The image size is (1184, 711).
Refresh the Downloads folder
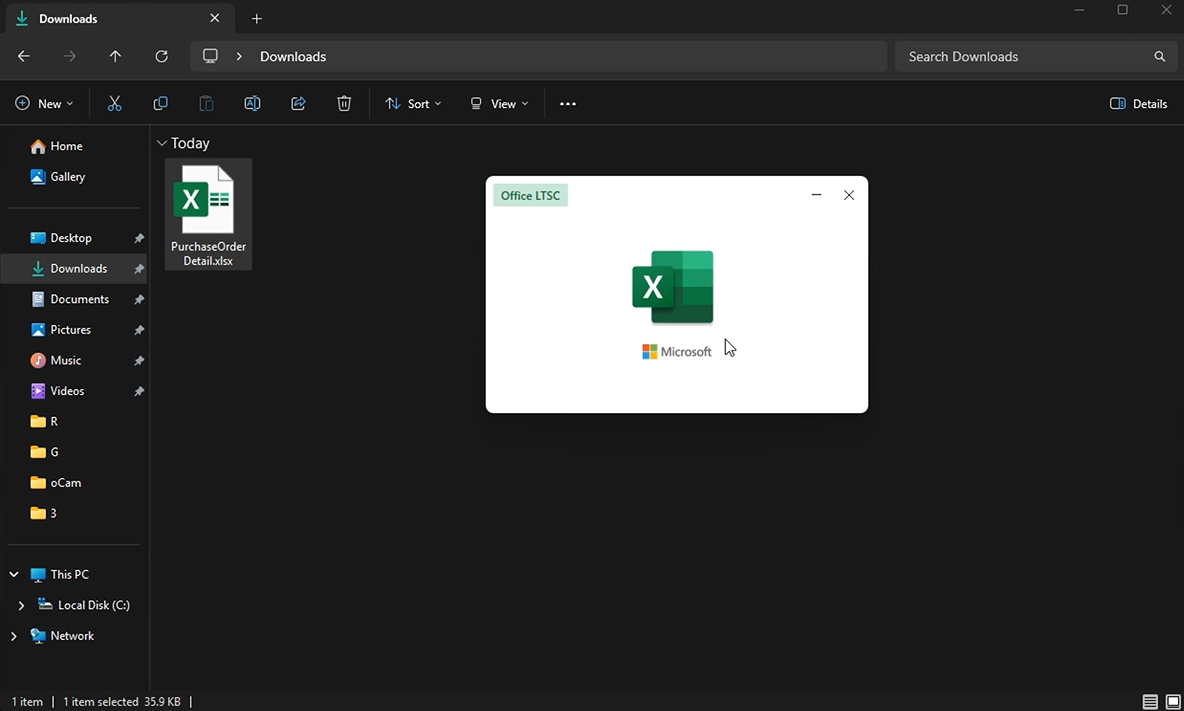[x=161, y=57]
